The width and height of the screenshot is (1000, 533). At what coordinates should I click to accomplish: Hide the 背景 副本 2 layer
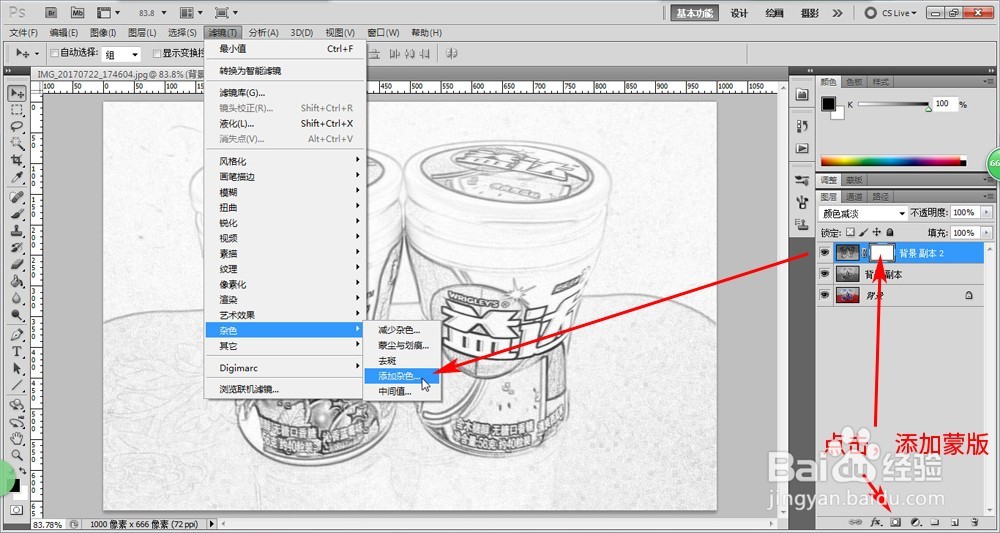(x=825, y=253)
